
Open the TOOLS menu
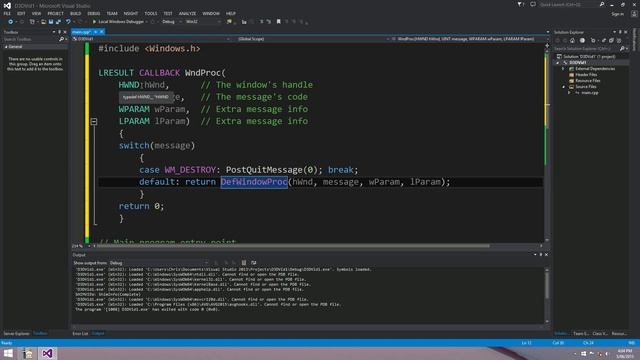(151, 13)
